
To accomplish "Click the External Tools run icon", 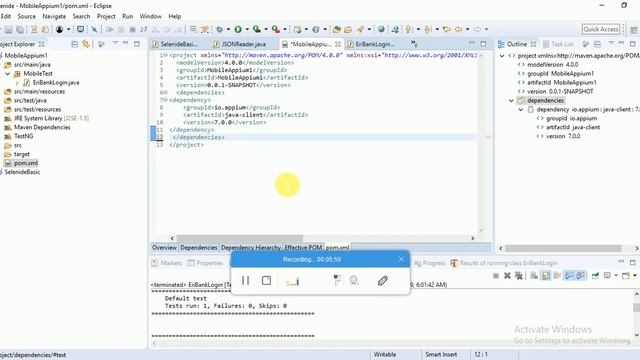I will click(x=276, y=29).
